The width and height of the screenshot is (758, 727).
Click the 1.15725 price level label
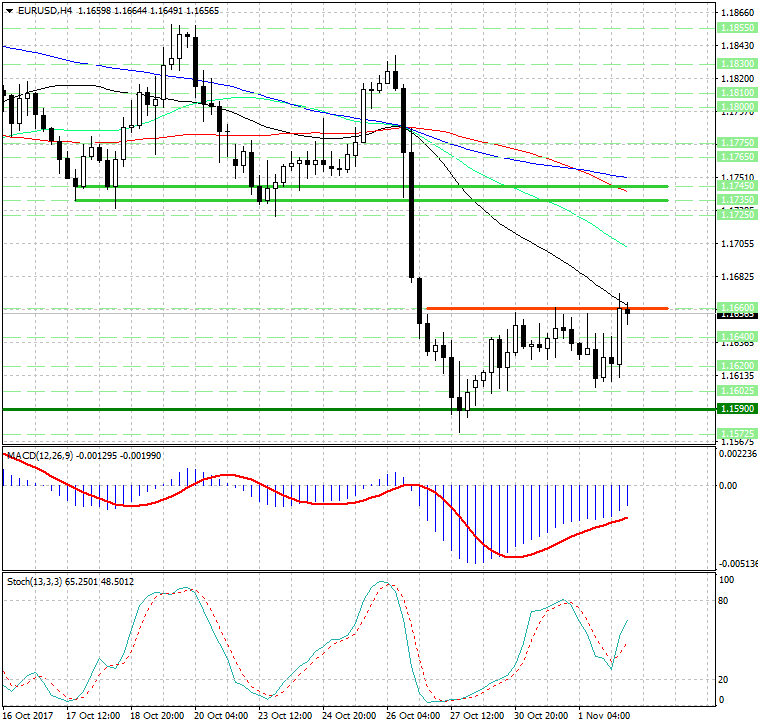735,433
